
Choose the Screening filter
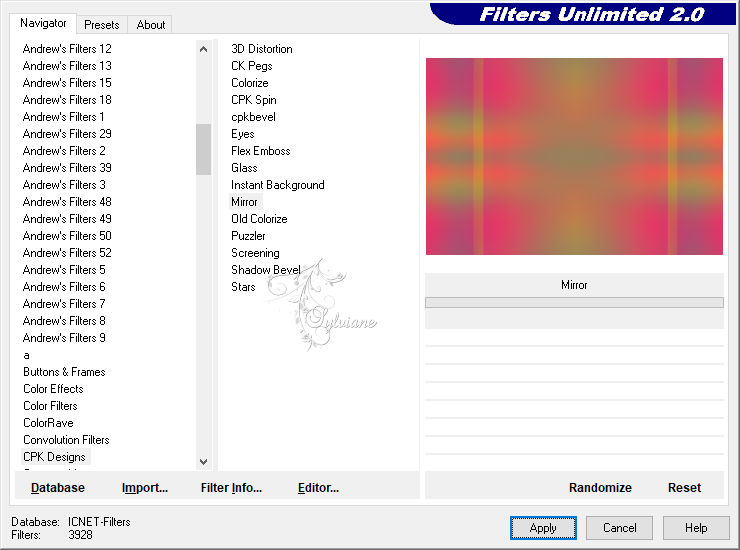(255, 253)
